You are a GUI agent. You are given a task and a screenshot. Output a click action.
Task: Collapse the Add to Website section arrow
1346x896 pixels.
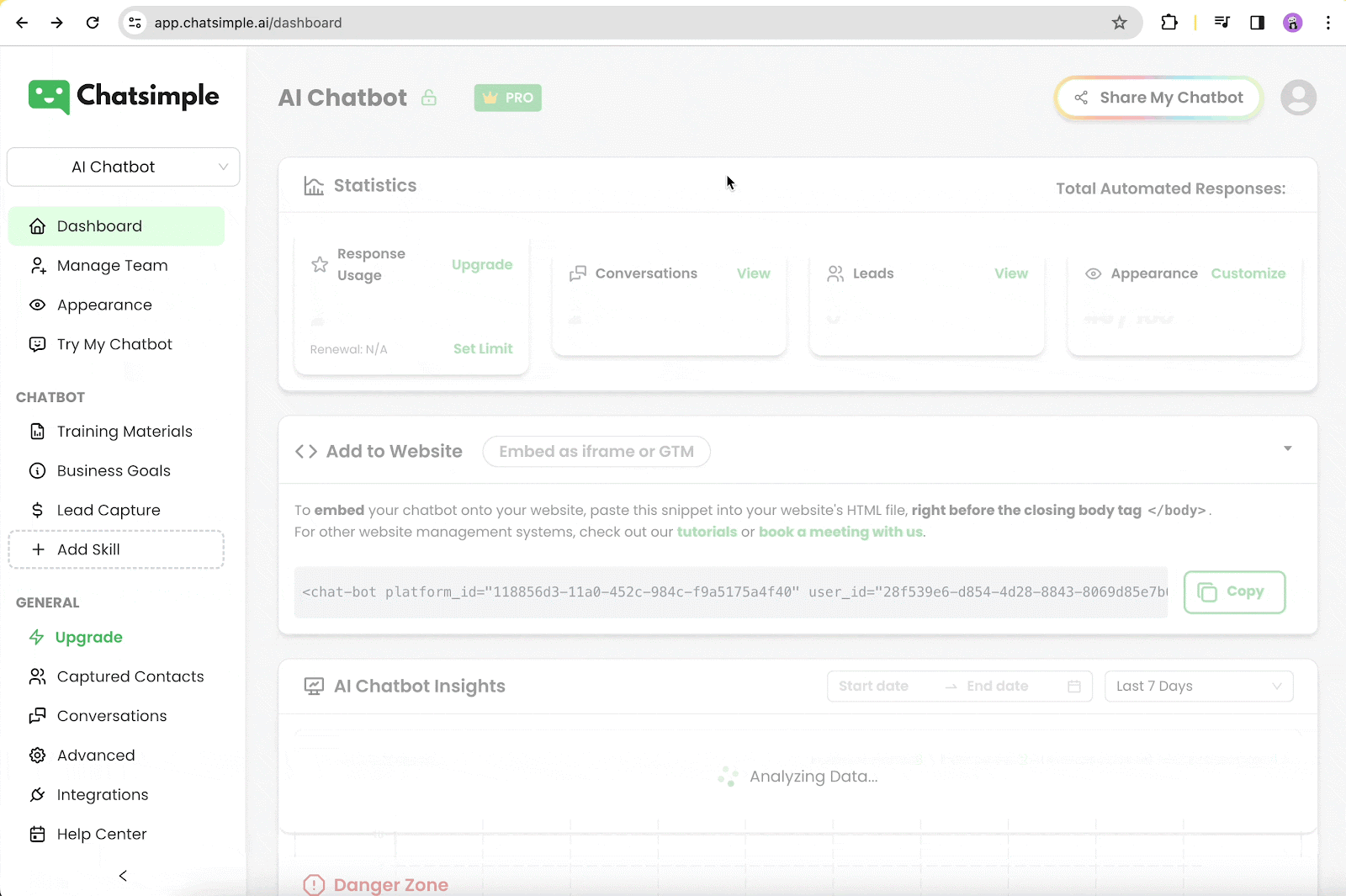coord(1287,448)
